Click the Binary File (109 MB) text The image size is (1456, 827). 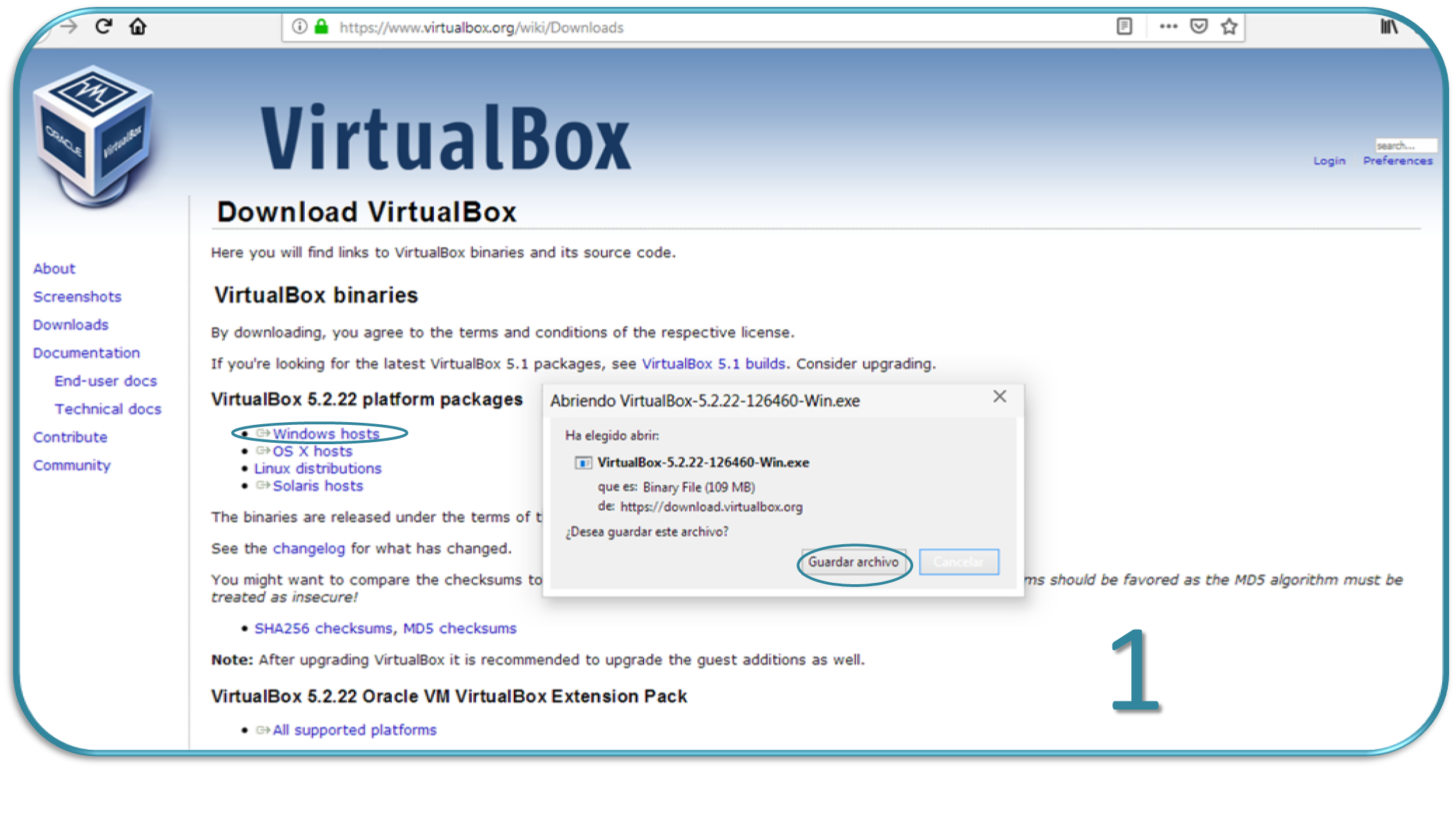point(699,487)
